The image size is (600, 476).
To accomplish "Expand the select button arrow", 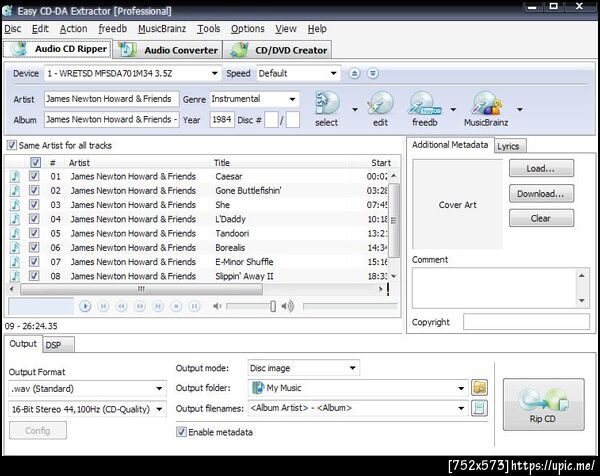I will coord(355,109).
